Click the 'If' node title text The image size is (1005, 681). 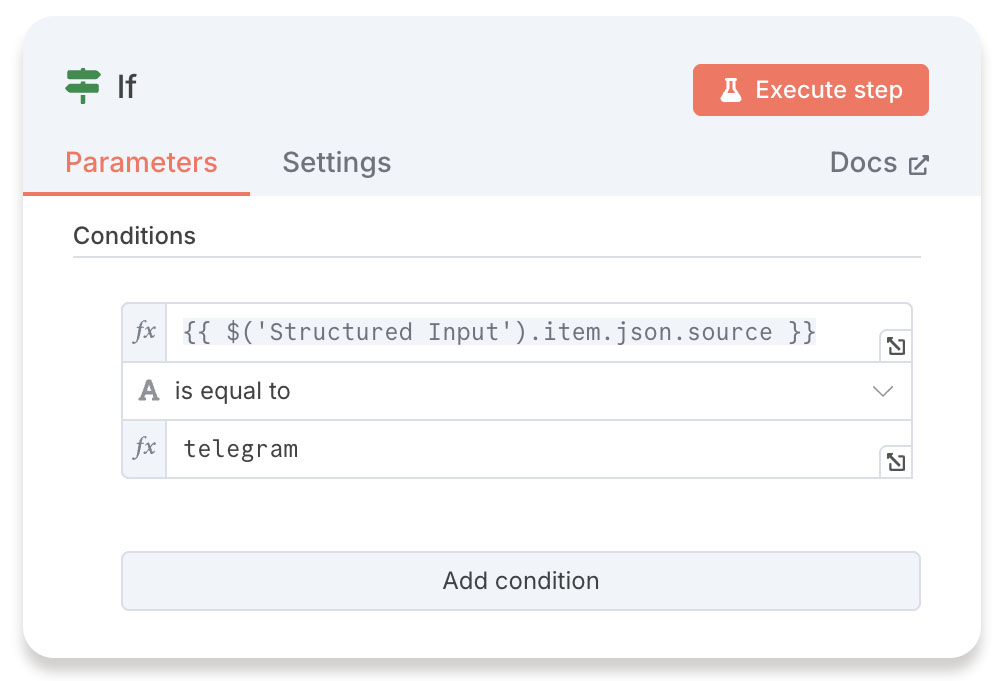click(126, 87)
